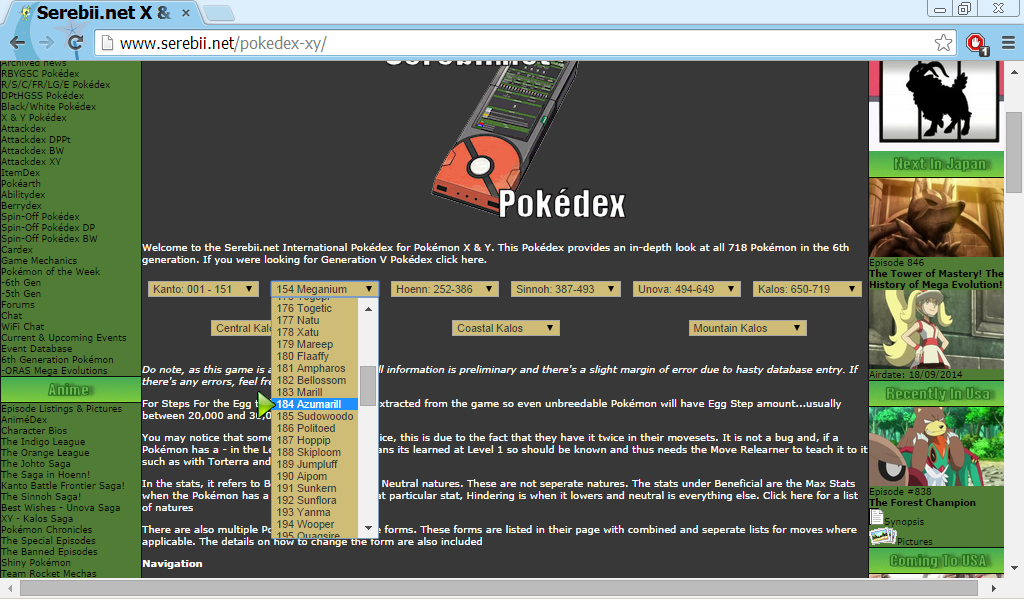Viewport: 1024px width, 600px height.
Task: Click the blonde trainer episode image
Action: (936, 330)
